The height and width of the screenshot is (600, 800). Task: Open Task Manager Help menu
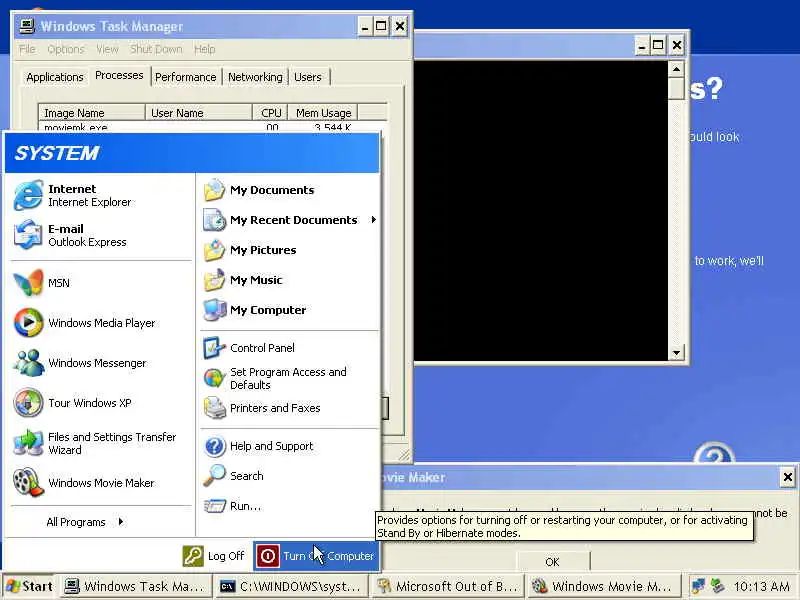click(205, 49)
